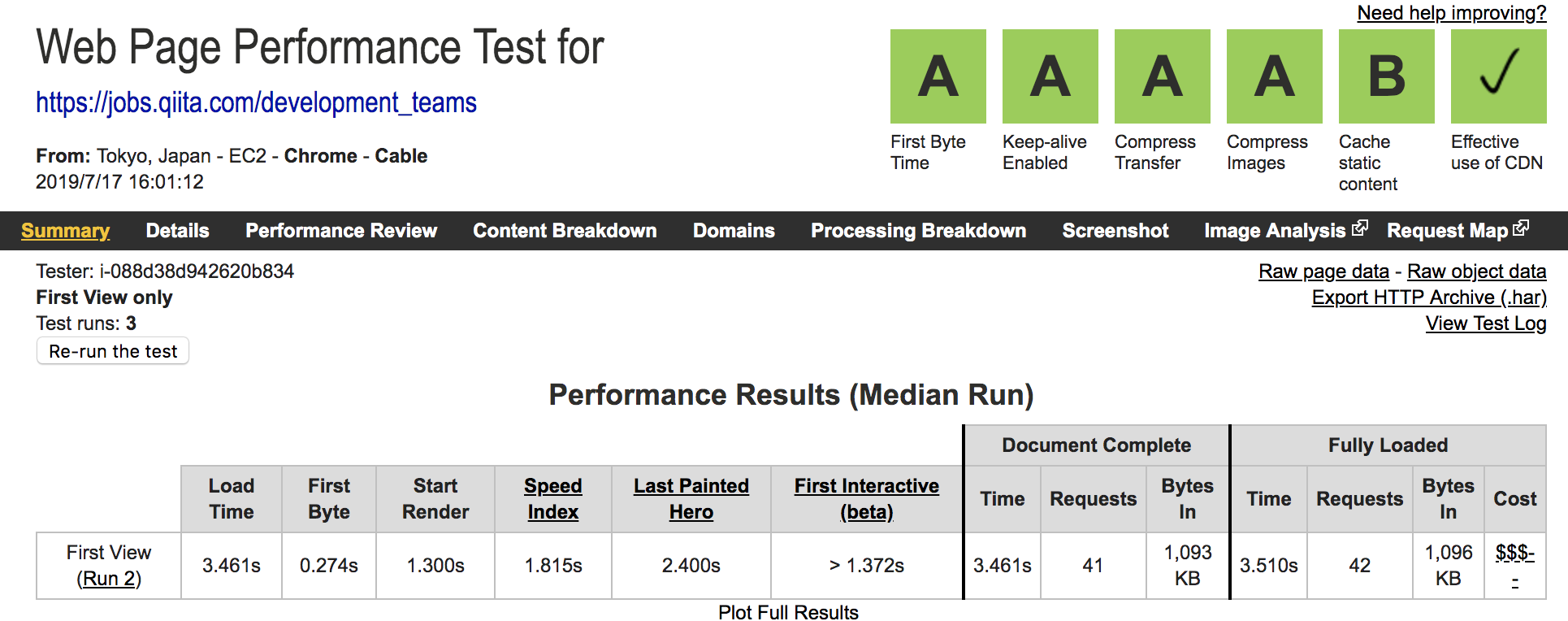Image resolution: width=1568 pixels, height=621 pixels.
Task: Click the Cost column header
Action: [1515, 499]
